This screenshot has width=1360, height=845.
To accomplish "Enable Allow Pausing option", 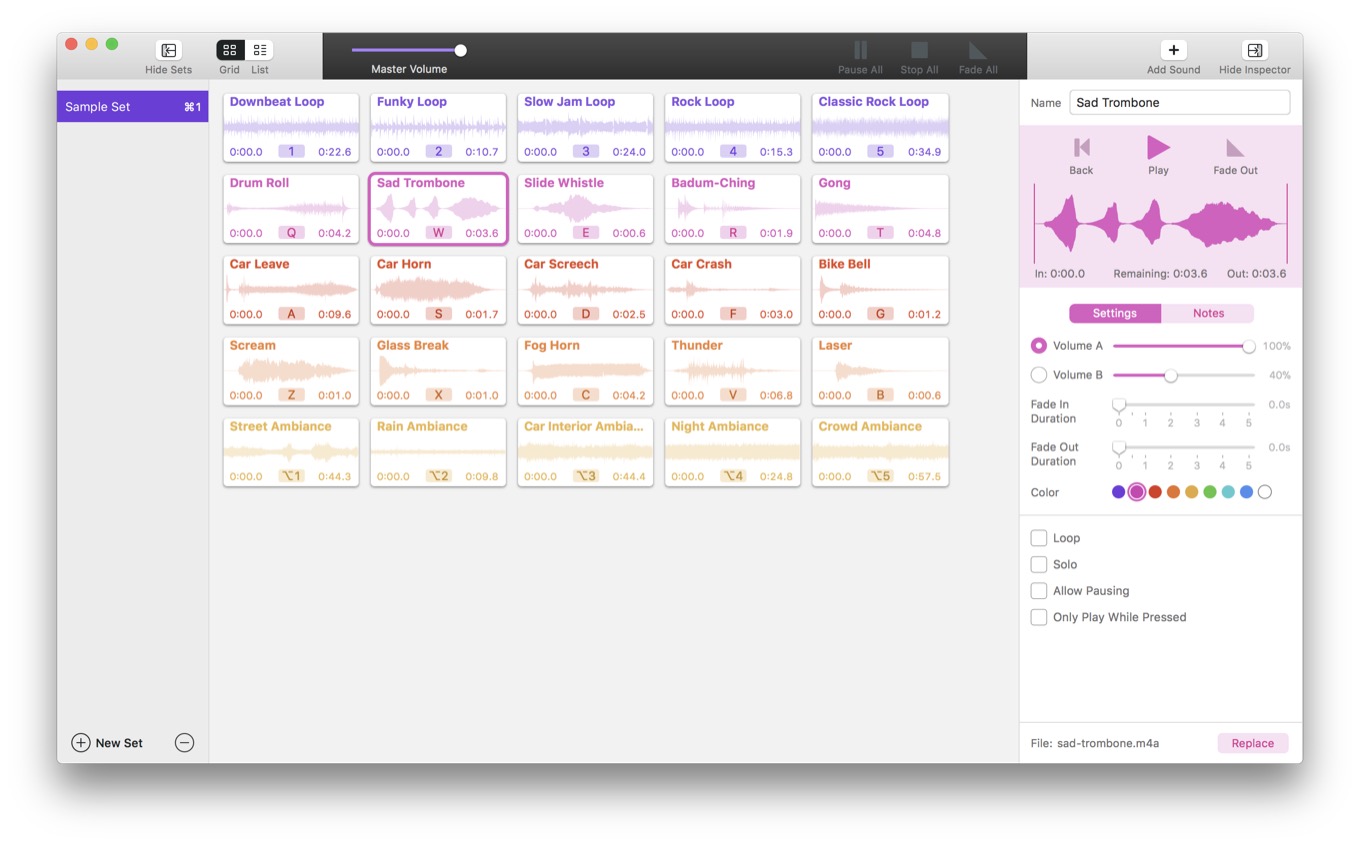I will pos(1039,590).
